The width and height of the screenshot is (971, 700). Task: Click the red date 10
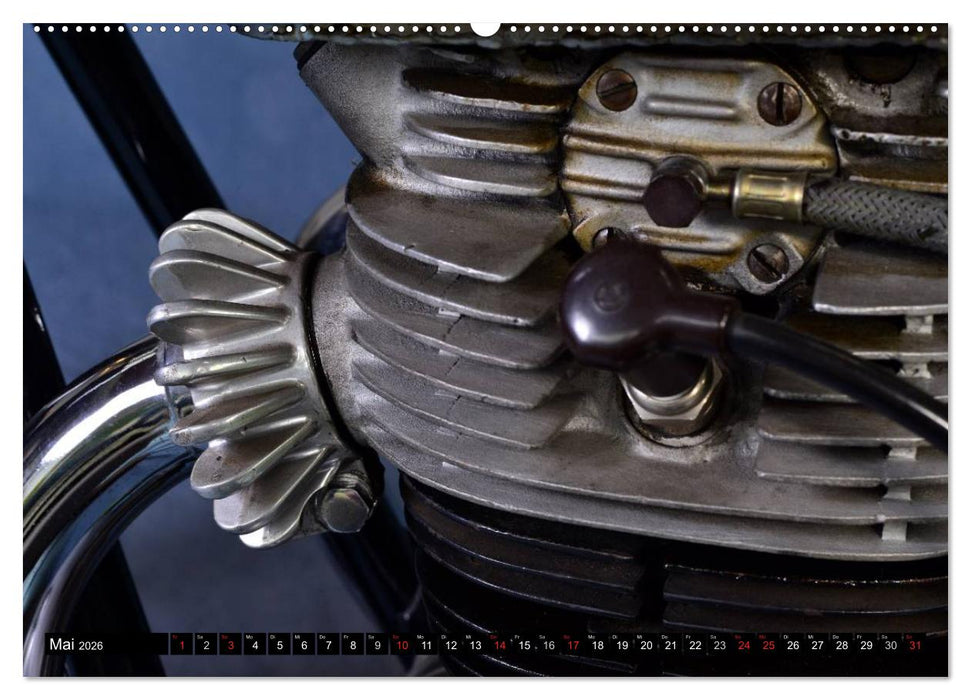coord(401,645)
